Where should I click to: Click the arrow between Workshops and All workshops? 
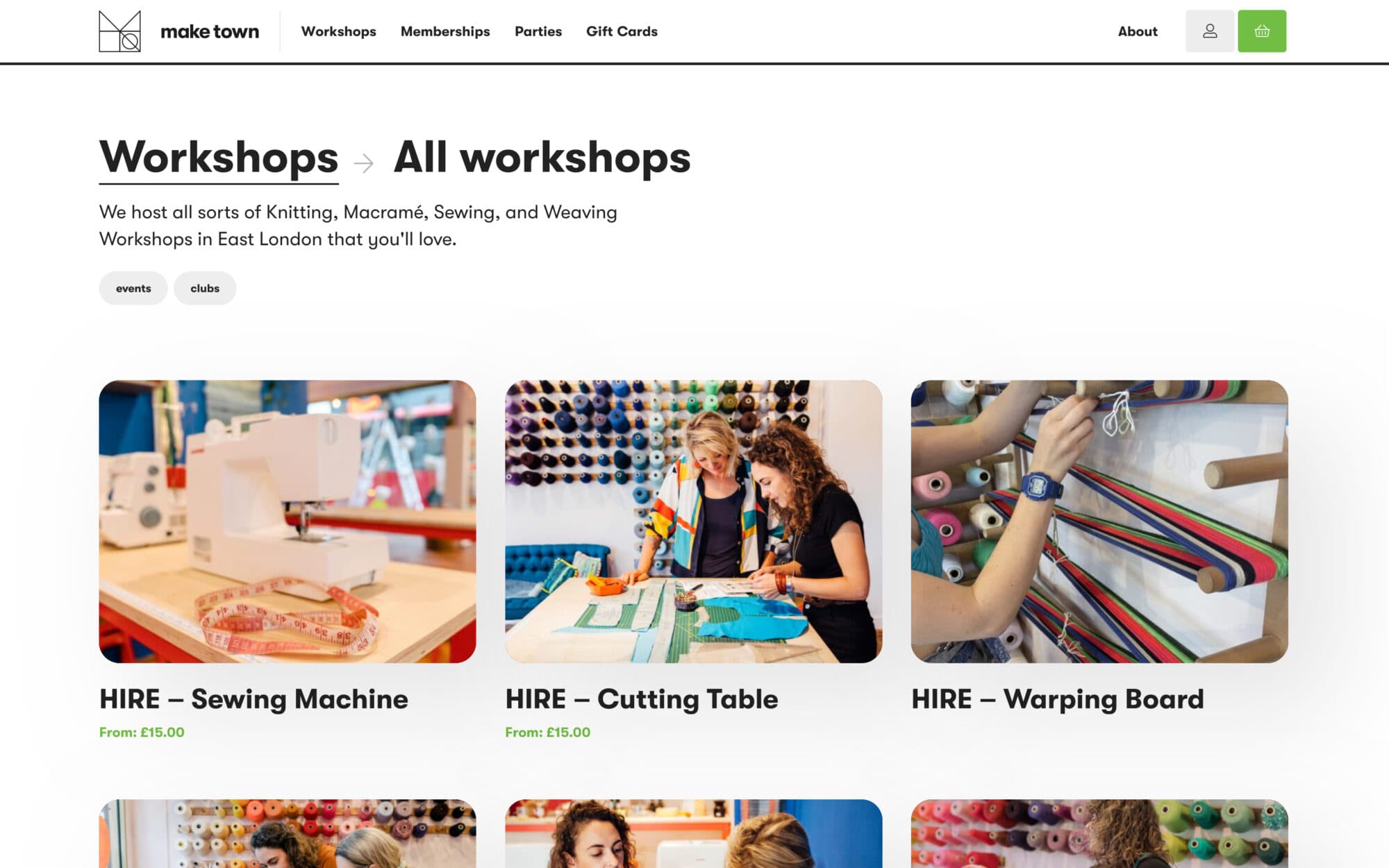click(x=363, y=163)
